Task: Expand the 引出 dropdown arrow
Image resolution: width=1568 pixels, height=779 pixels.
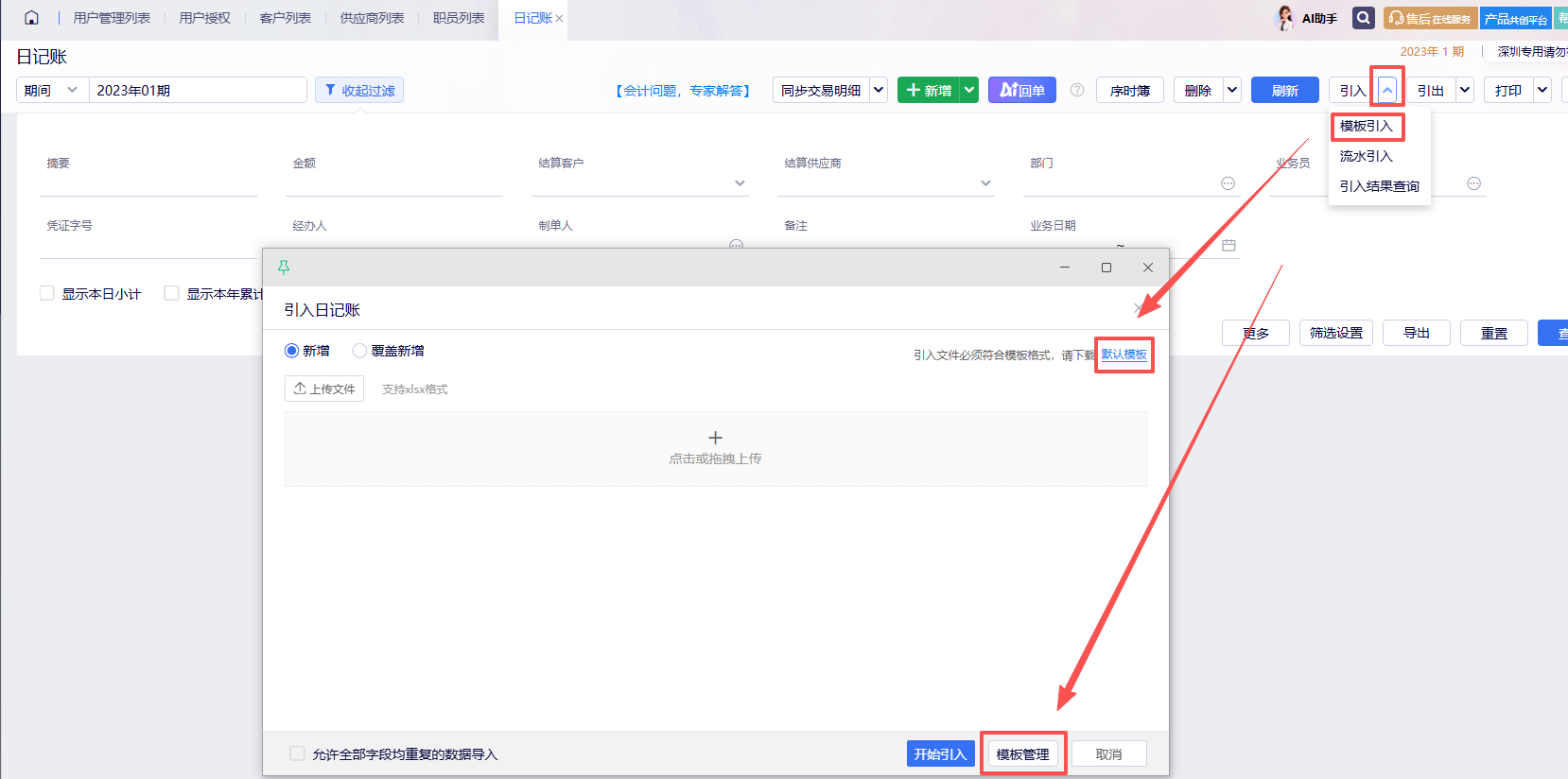Action: pos(1465,90)
